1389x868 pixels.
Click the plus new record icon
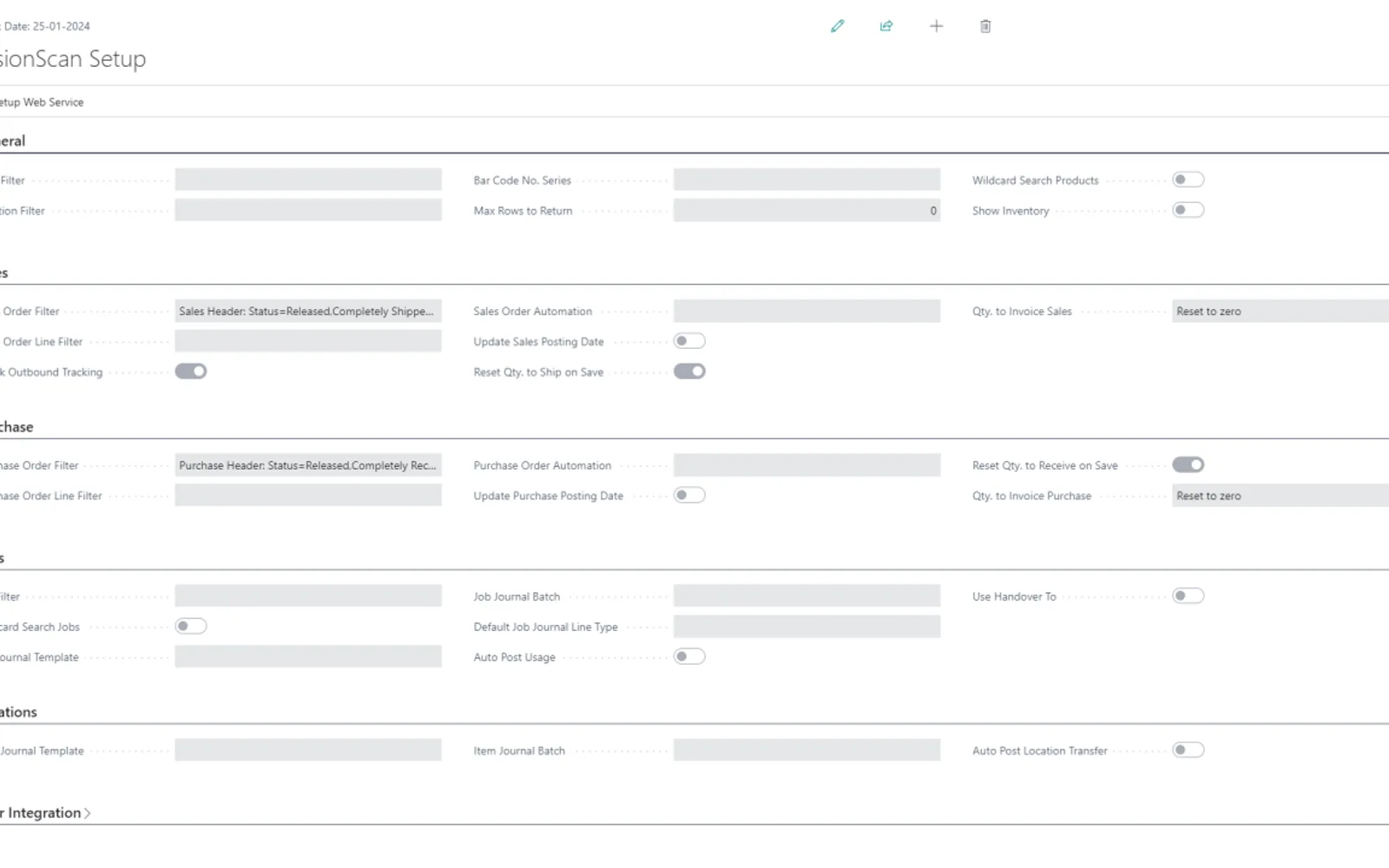(x=936, y=26)
